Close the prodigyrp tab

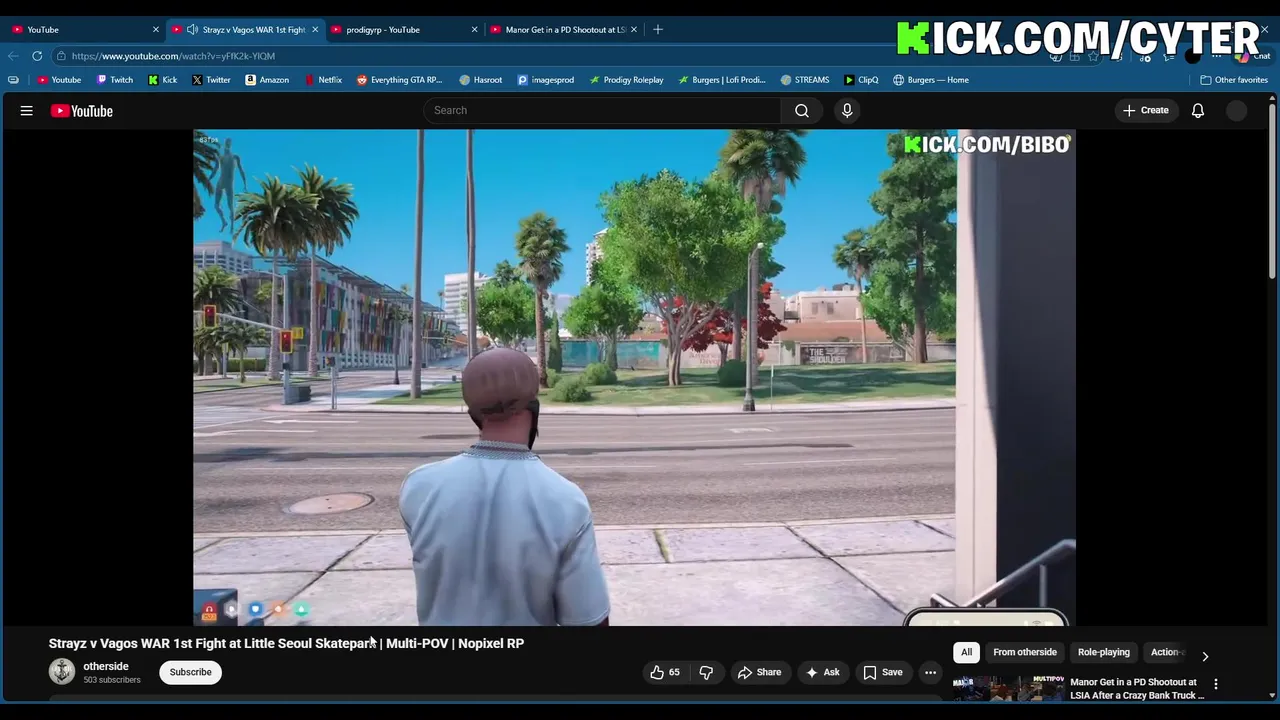point(474,29)
